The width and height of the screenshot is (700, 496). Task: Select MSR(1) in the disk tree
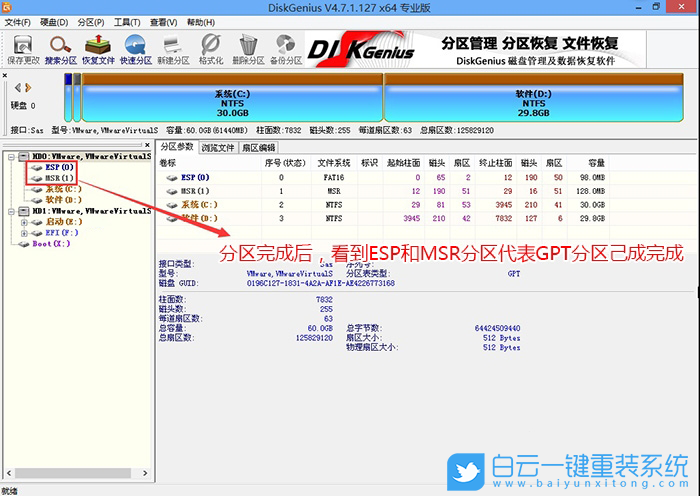tap(59, 178)
